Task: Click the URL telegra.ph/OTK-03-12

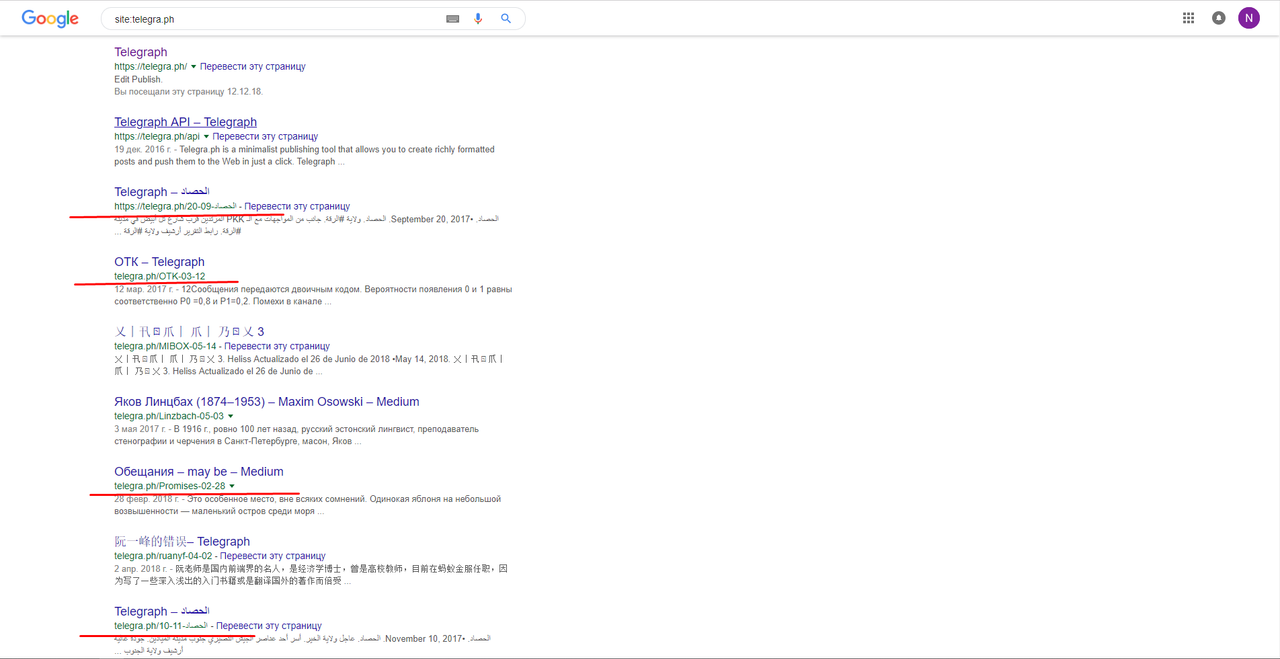Action: tap(160, 276)
